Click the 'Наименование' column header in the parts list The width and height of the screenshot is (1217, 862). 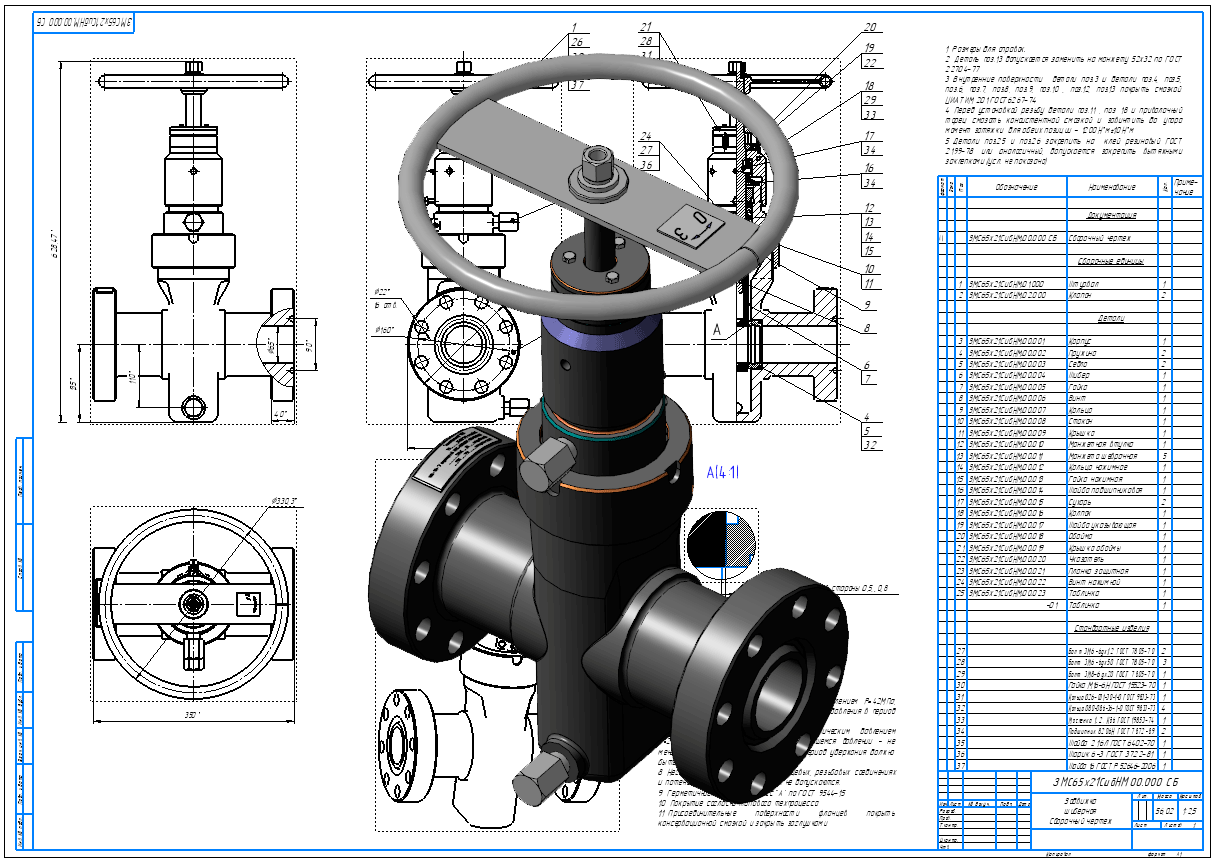[1112, 187]
